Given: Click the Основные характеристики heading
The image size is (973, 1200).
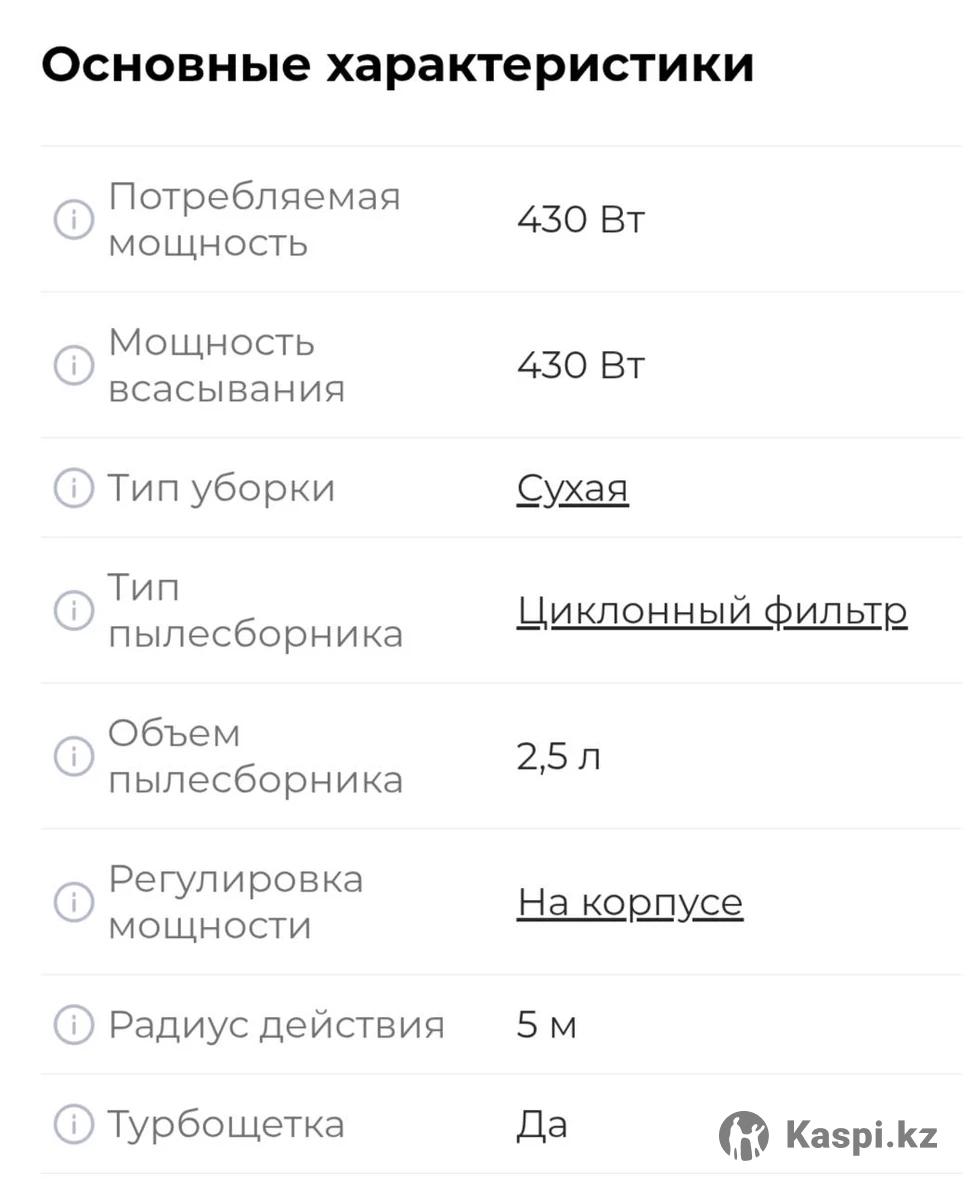Looking at the screenshot, I should click(397, 66).
